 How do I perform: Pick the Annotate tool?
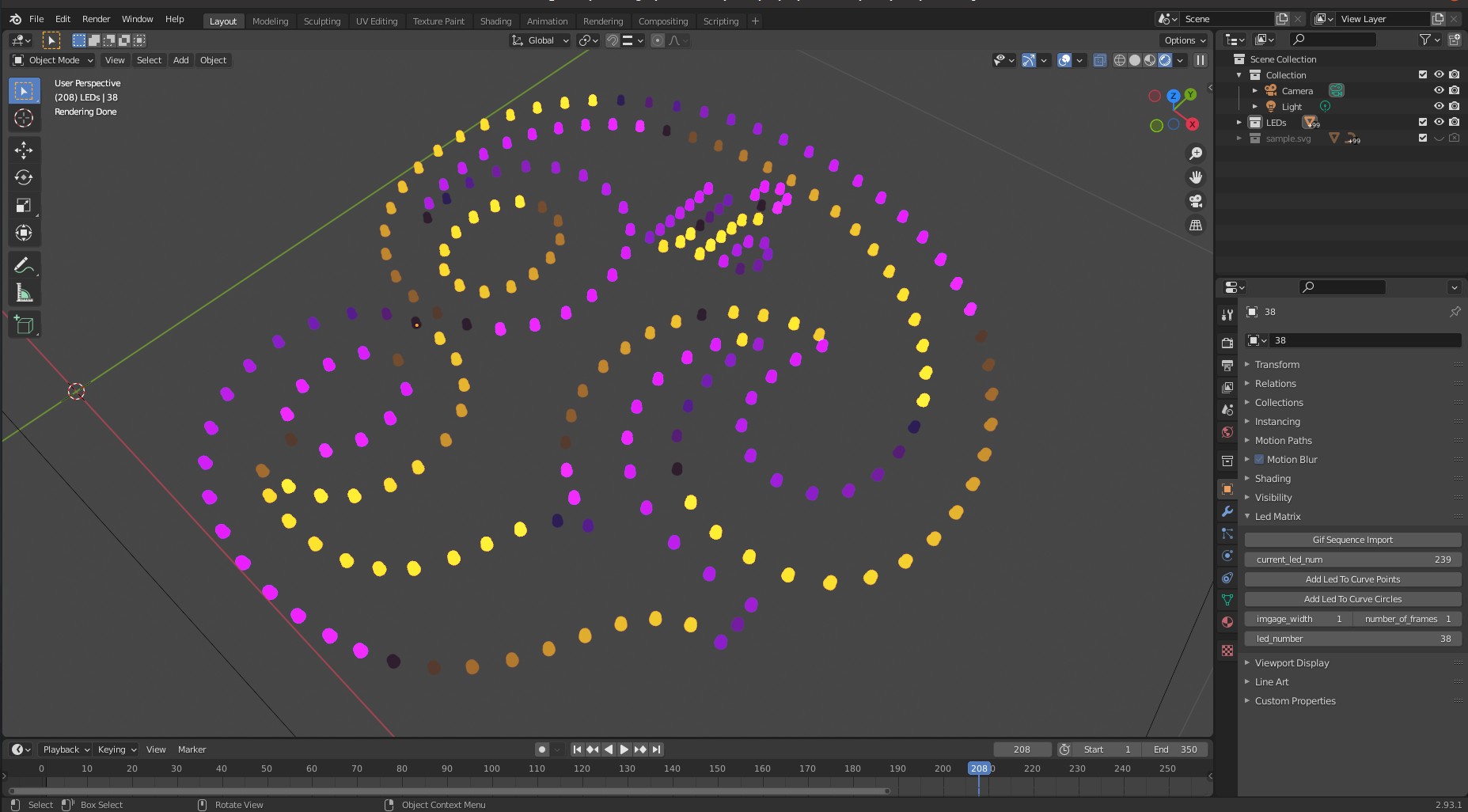point(24,266)
